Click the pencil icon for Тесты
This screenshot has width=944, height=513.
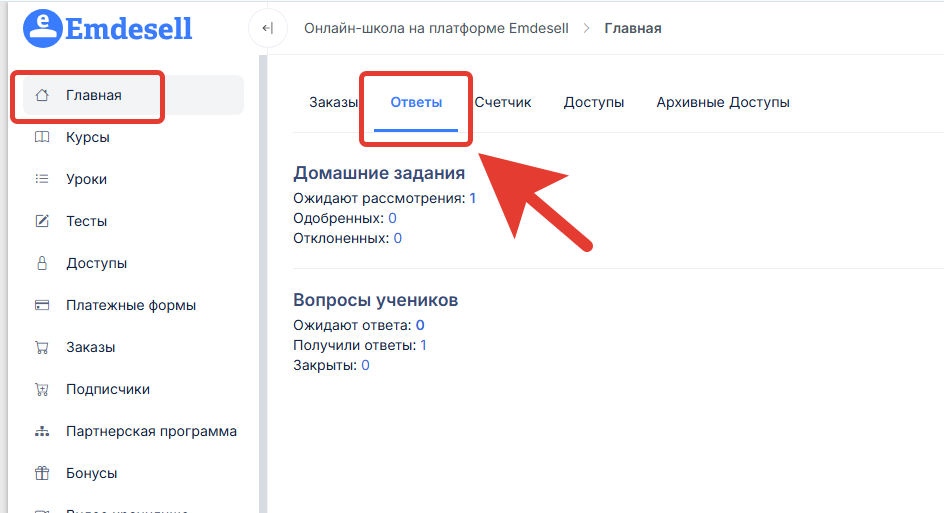[x=42, y=222]
